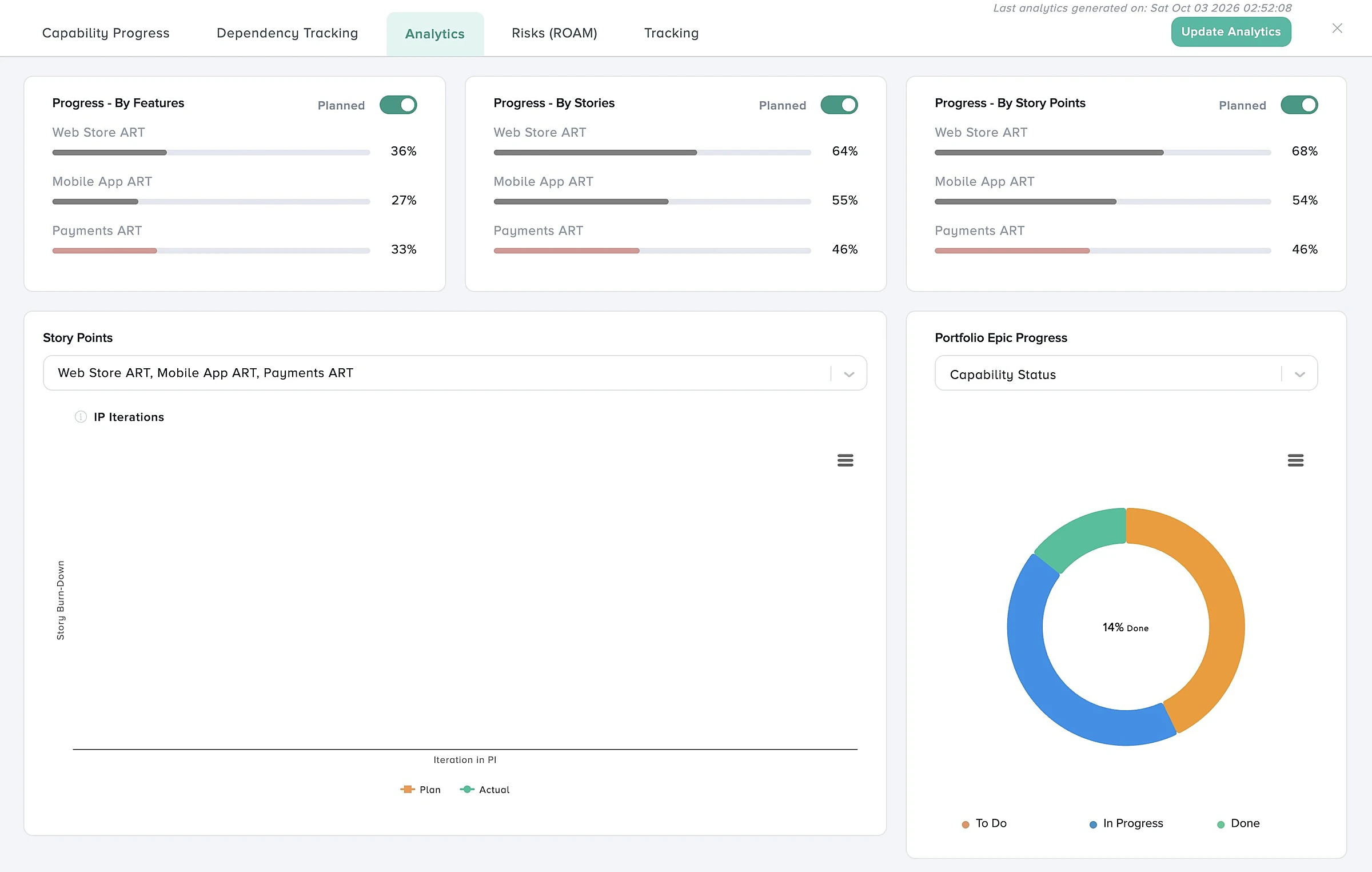Expand the Capability Status dropdown chevron
This screenshot has width=1372, height=872.
pos(1300,374)
